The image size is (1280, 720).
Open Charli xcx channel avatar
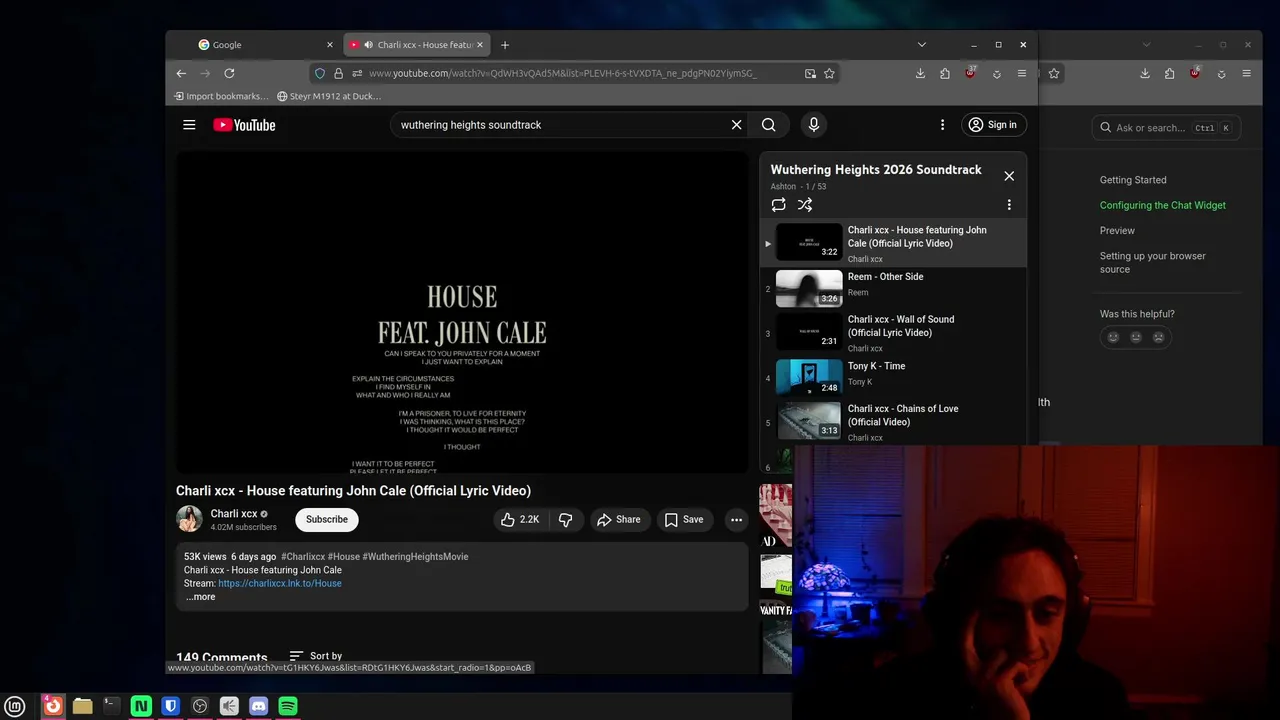coord(189,519)
